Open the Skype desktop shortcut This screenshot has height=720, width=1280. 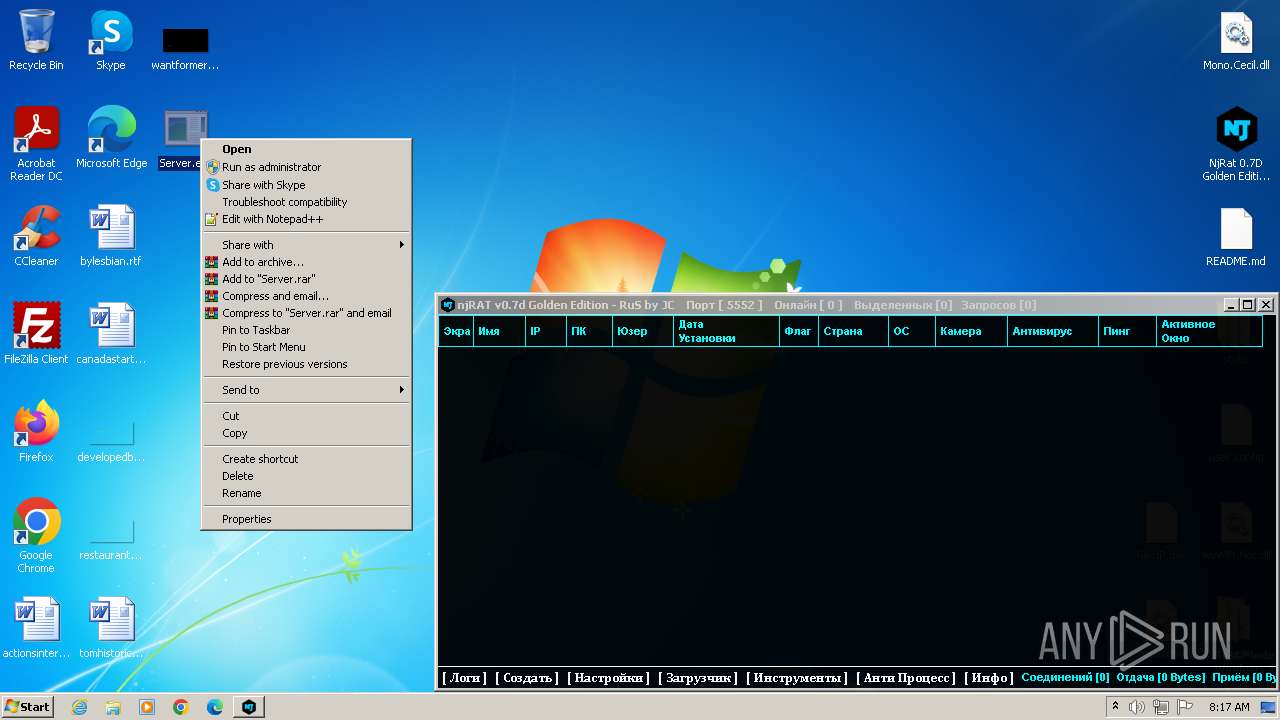click(x=110, y=40)
